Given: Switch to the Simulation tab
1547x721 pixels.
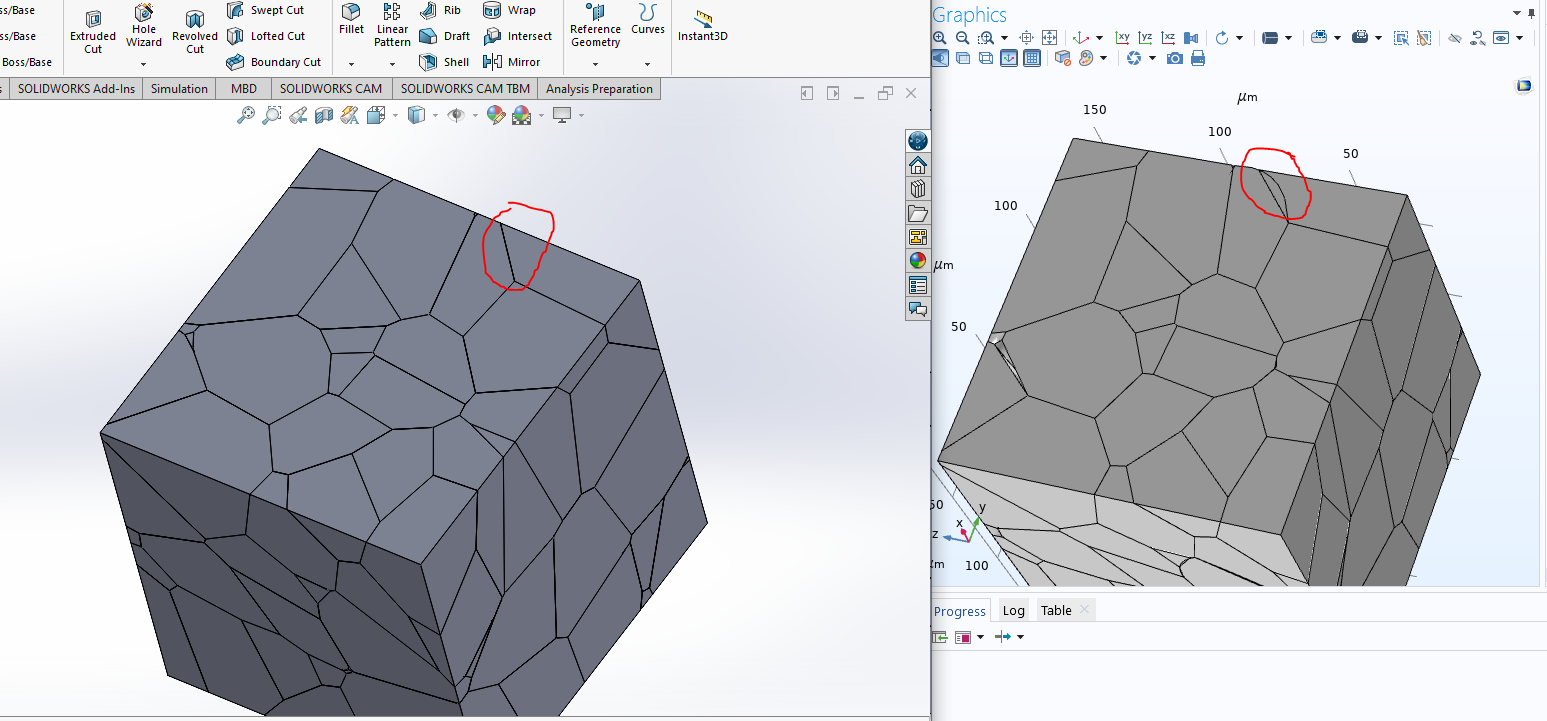Looking at the screenshot, I should tap(179, 89).
